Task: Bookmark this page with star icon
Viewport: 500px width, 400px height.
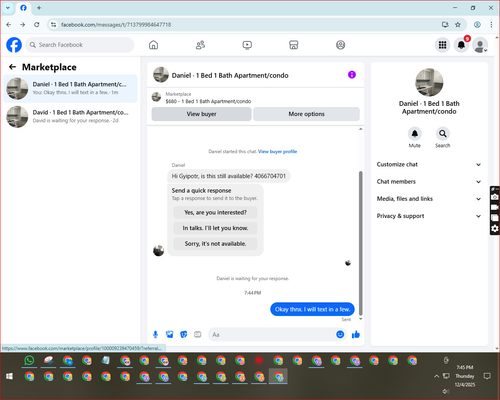Action: (x=458, y=25)
